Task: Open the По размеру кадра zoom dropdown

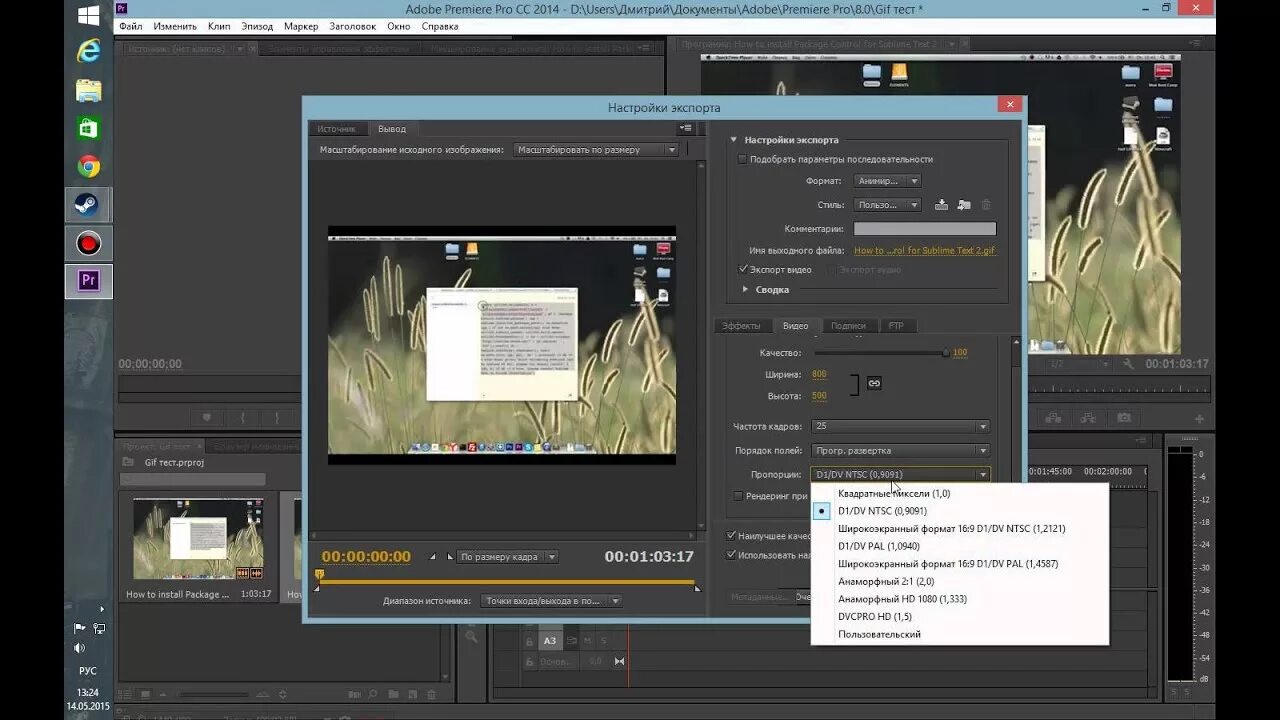Action: pos(508,557)
